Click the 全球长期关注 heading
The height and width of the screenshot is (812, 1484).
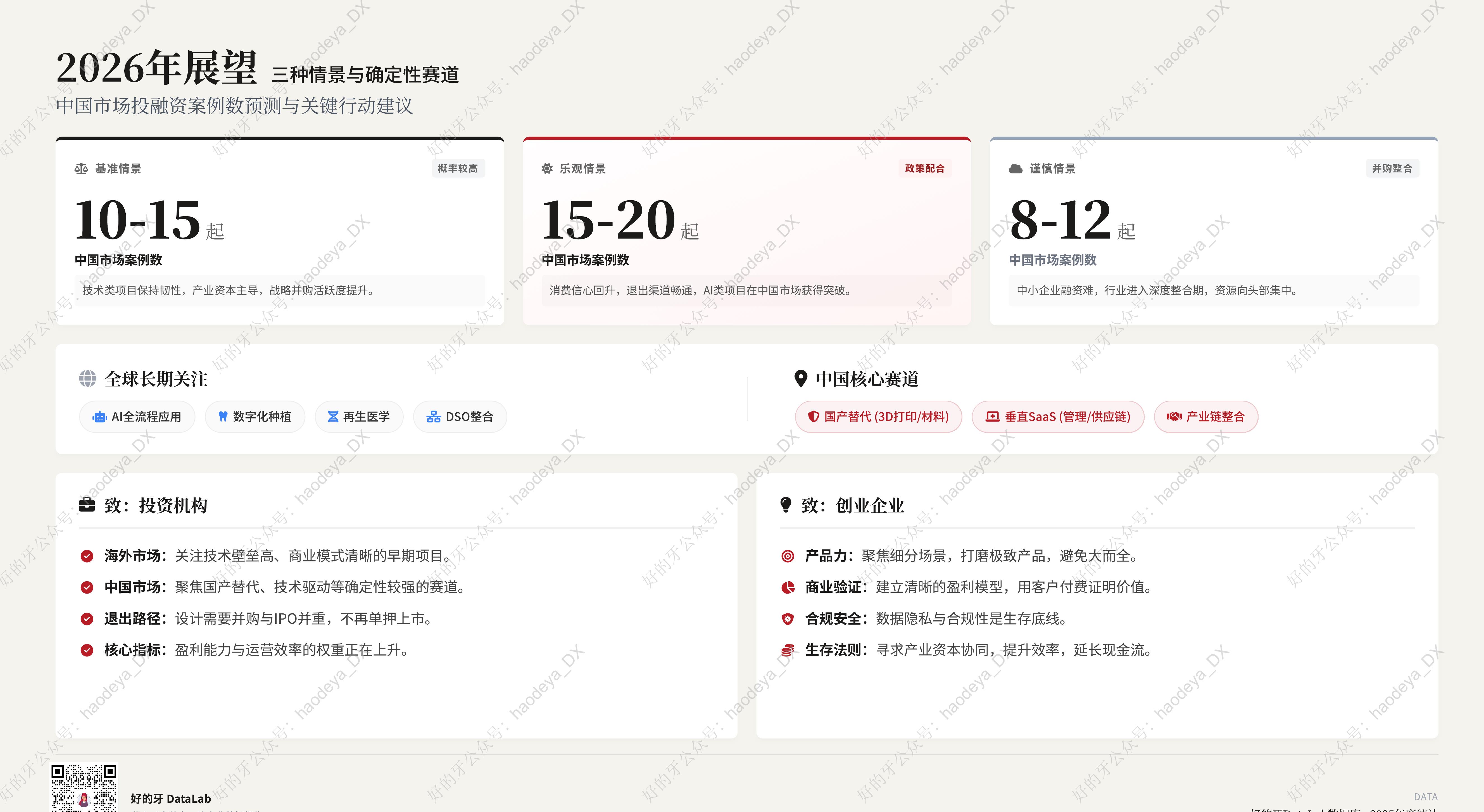[x=156, y=379]
